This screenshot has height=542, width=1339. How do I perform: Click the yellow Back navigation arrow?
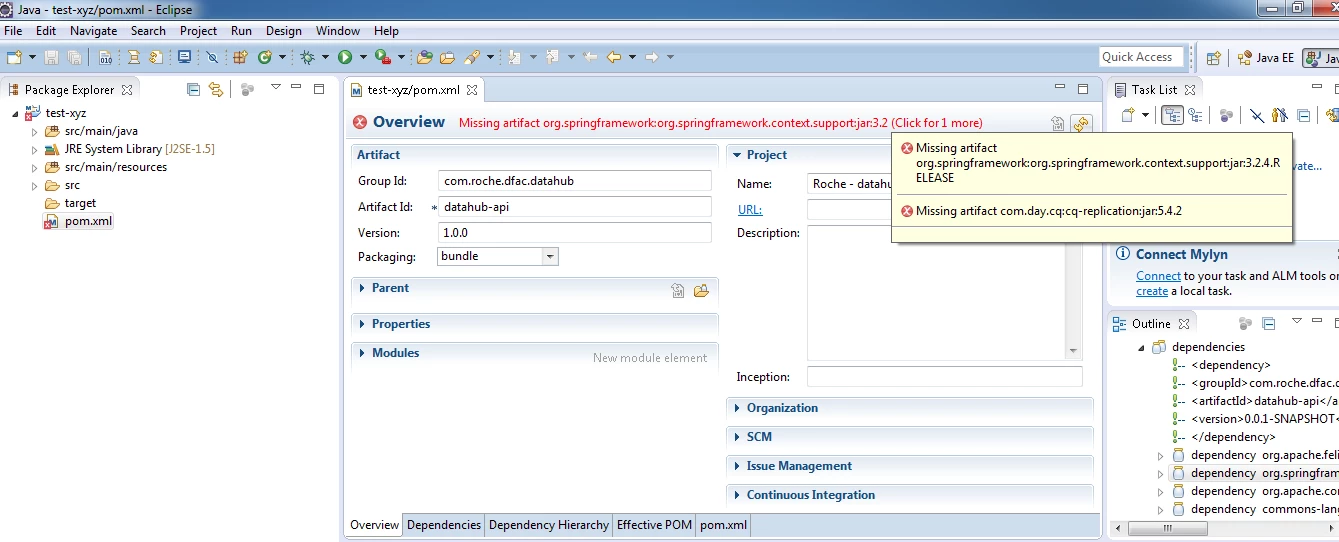[614, 58]
